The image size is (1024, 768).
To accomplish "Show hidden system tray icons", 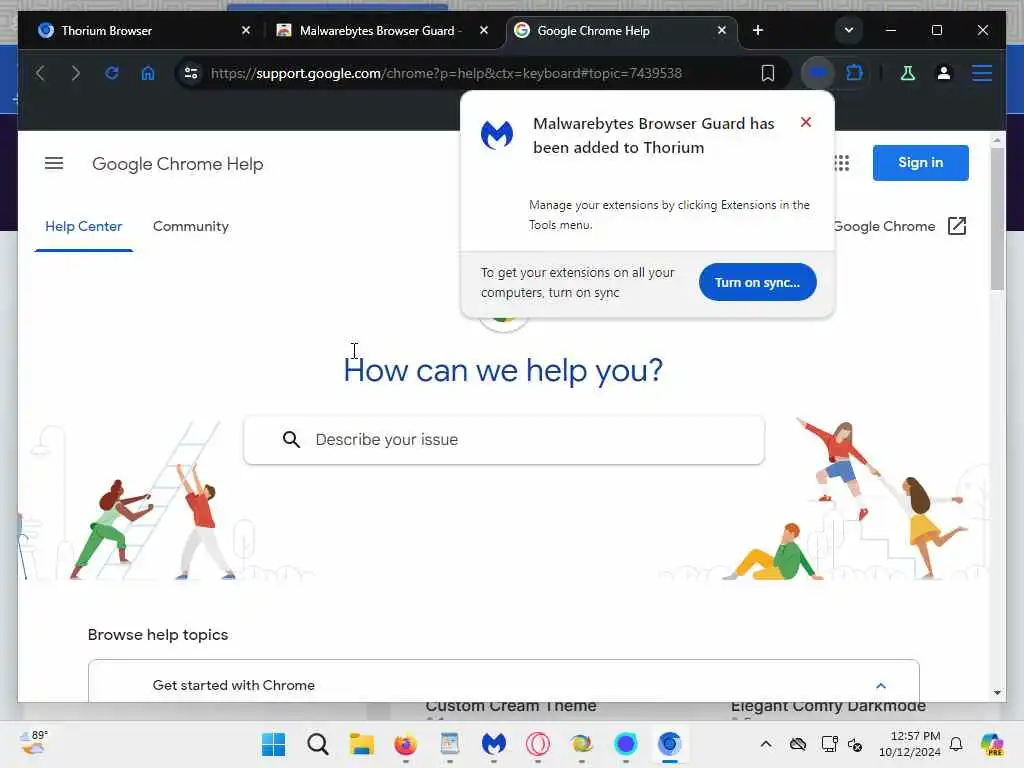I will [x=766, y=744].
